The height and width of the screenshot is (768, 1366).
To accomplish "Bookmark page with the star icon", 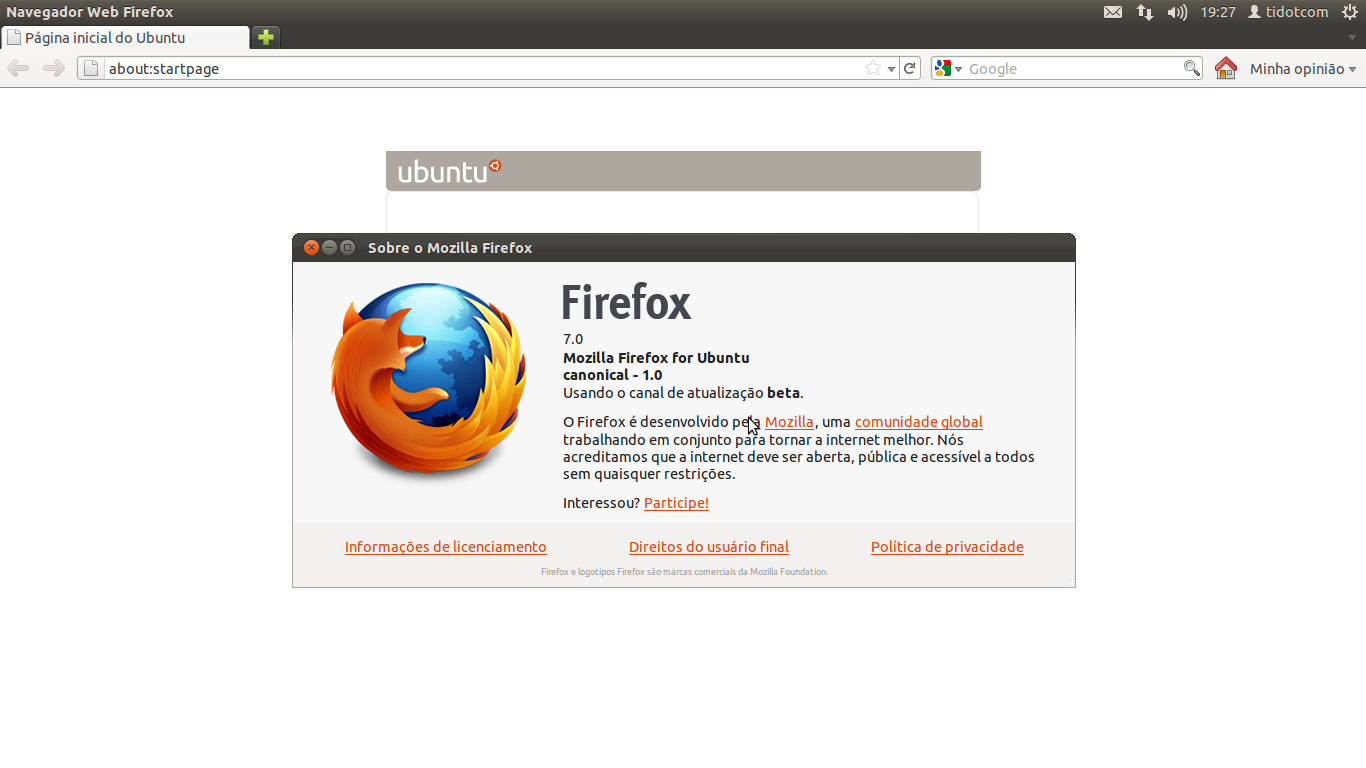I will point(873,68).
